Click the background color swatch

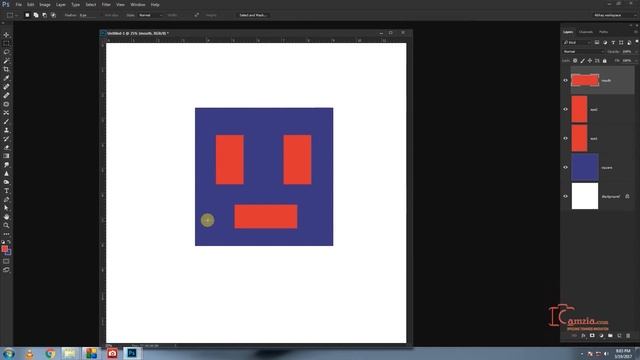click(x=9, y=253)
